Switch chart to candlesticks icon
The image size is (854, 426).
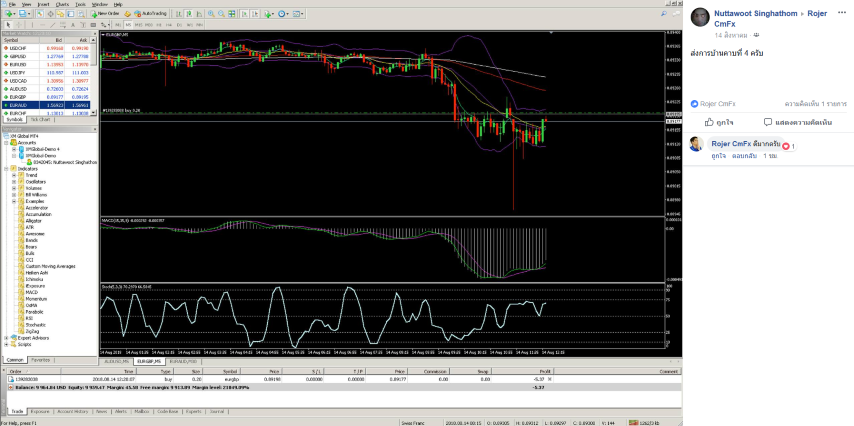coord(189,14)
